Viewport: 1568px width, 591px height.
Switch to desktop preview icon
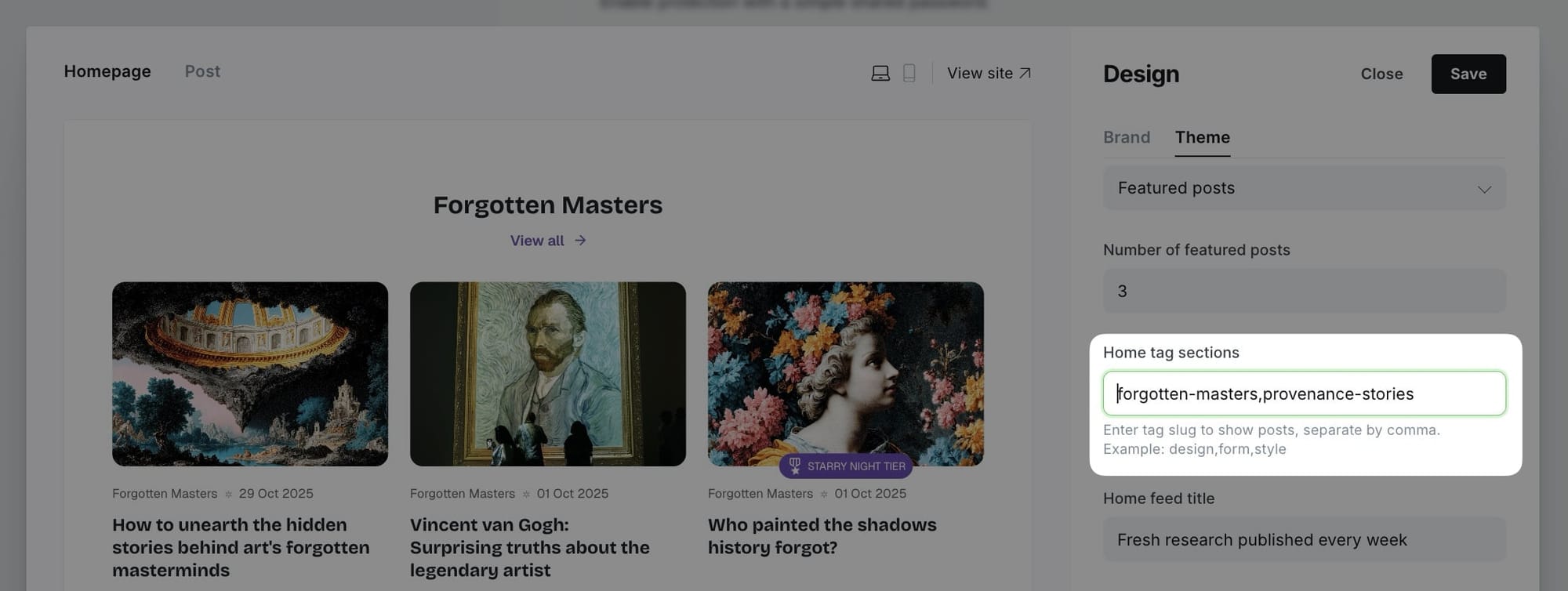(880, 74)
